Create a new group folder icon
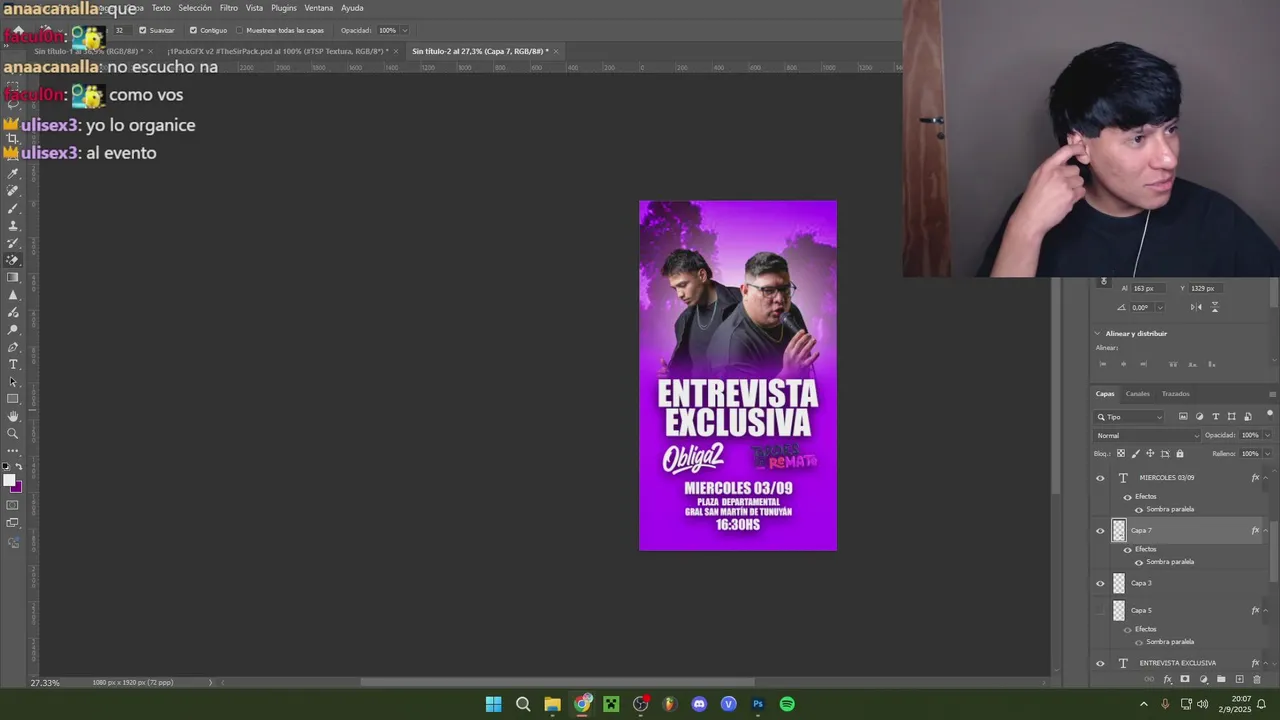The width and height of the screenshot is (1280, 720). 1221,679
